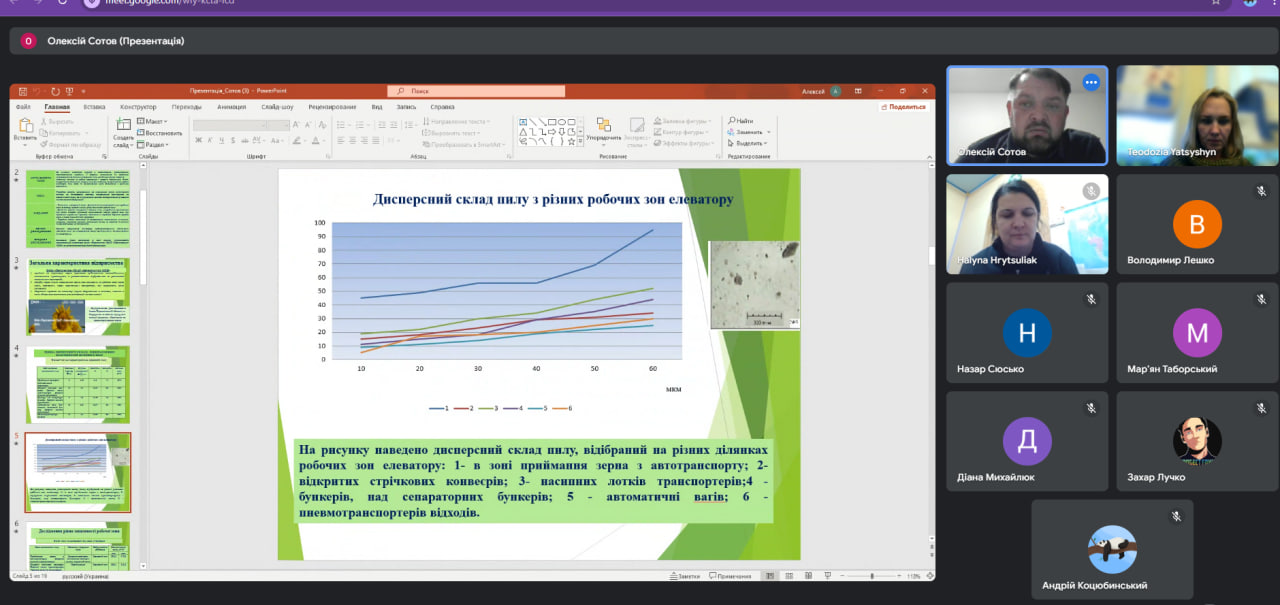The width and height of the screenshot is (1280, 605).
Task: Toggle normal view in status bar
Action: pyautogui.click(x=769, y=576)
